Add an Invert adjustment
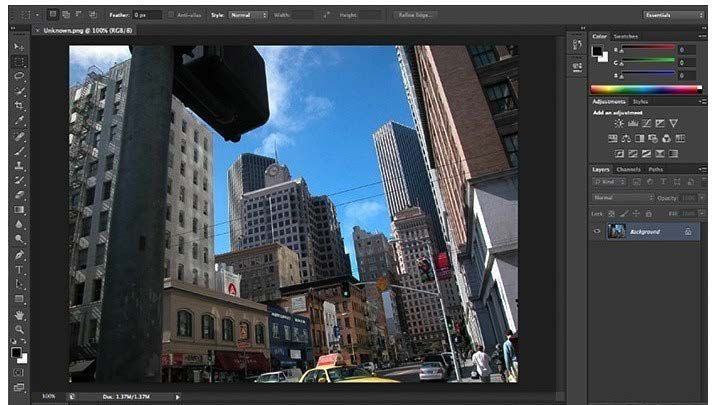This screenshot has width=716, height=405. pyautogui.click(x=619, y=154)
